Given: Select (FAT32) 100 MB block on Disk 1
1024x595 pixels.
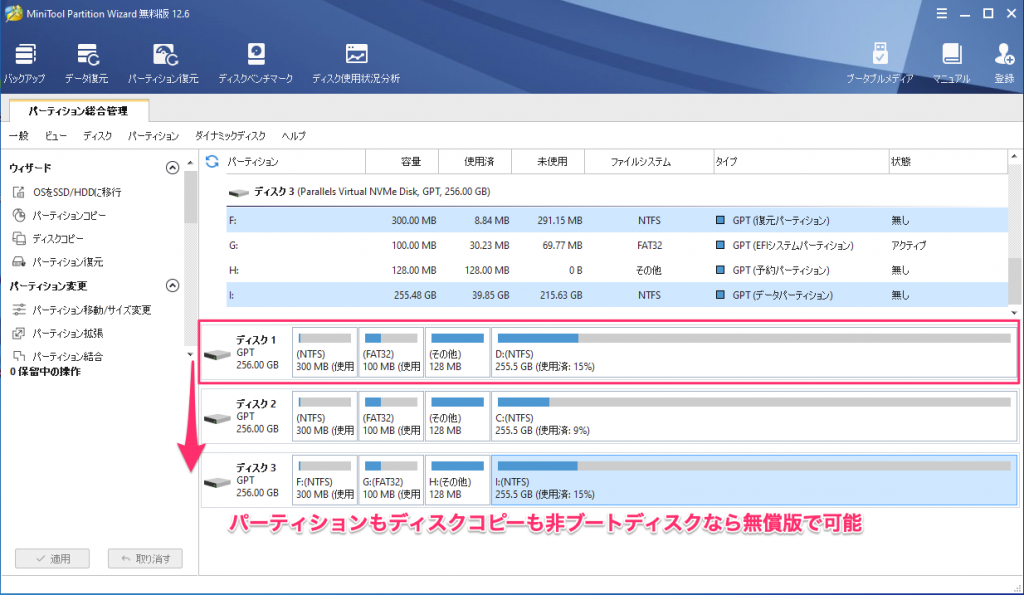Looking at the screenshot, I should click(x=391, y=352).
